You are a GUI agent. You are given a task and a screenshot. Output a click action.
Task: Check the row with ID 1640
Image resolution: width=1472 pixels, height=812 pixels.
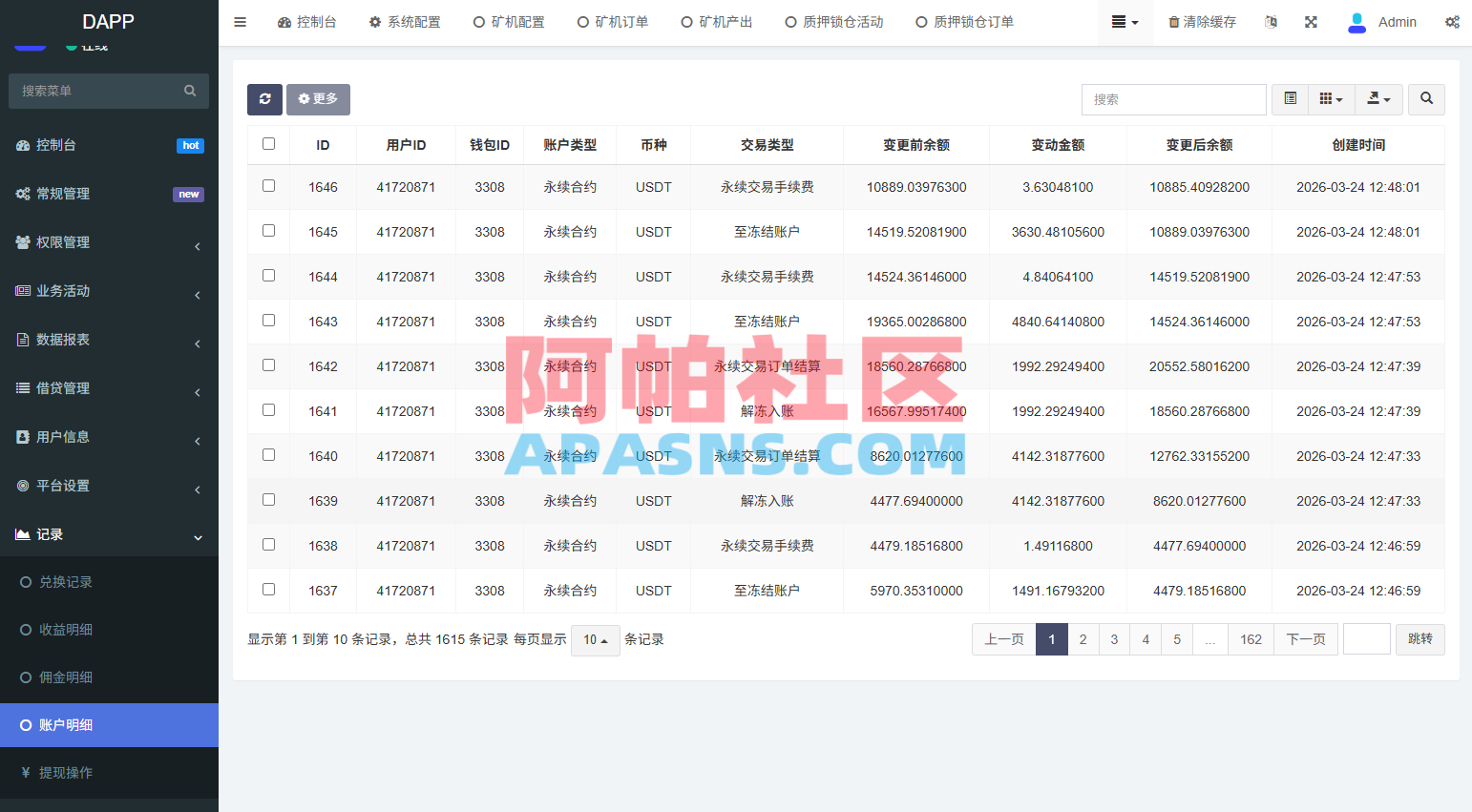tap(268, 455)
